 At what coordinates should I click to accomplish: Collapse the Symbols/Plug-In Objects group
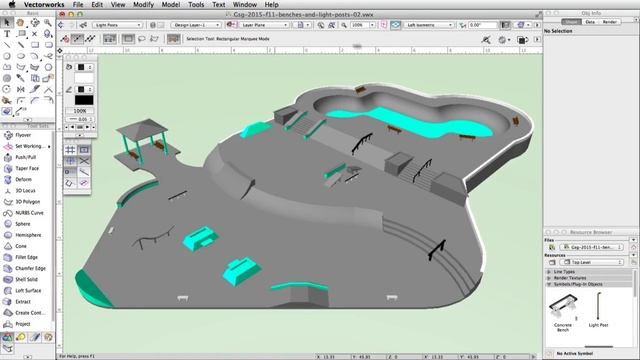[549, 284]
